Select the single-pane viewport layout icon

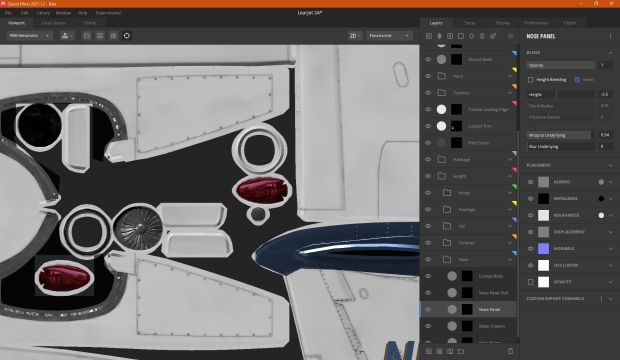click(87, 36)
